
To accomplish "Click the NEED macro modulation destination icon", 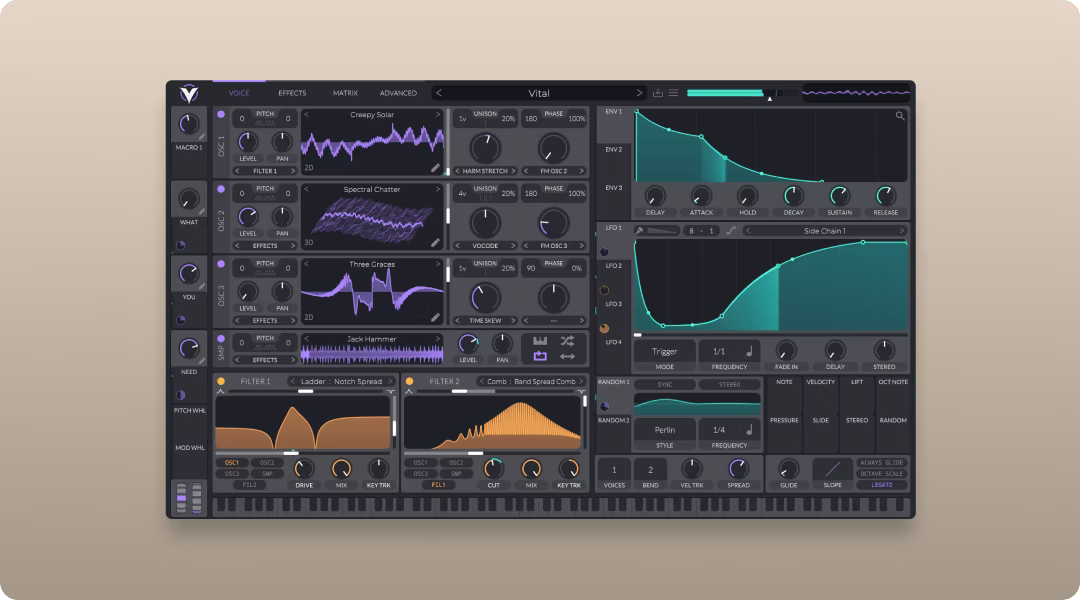I will (180, 395).
